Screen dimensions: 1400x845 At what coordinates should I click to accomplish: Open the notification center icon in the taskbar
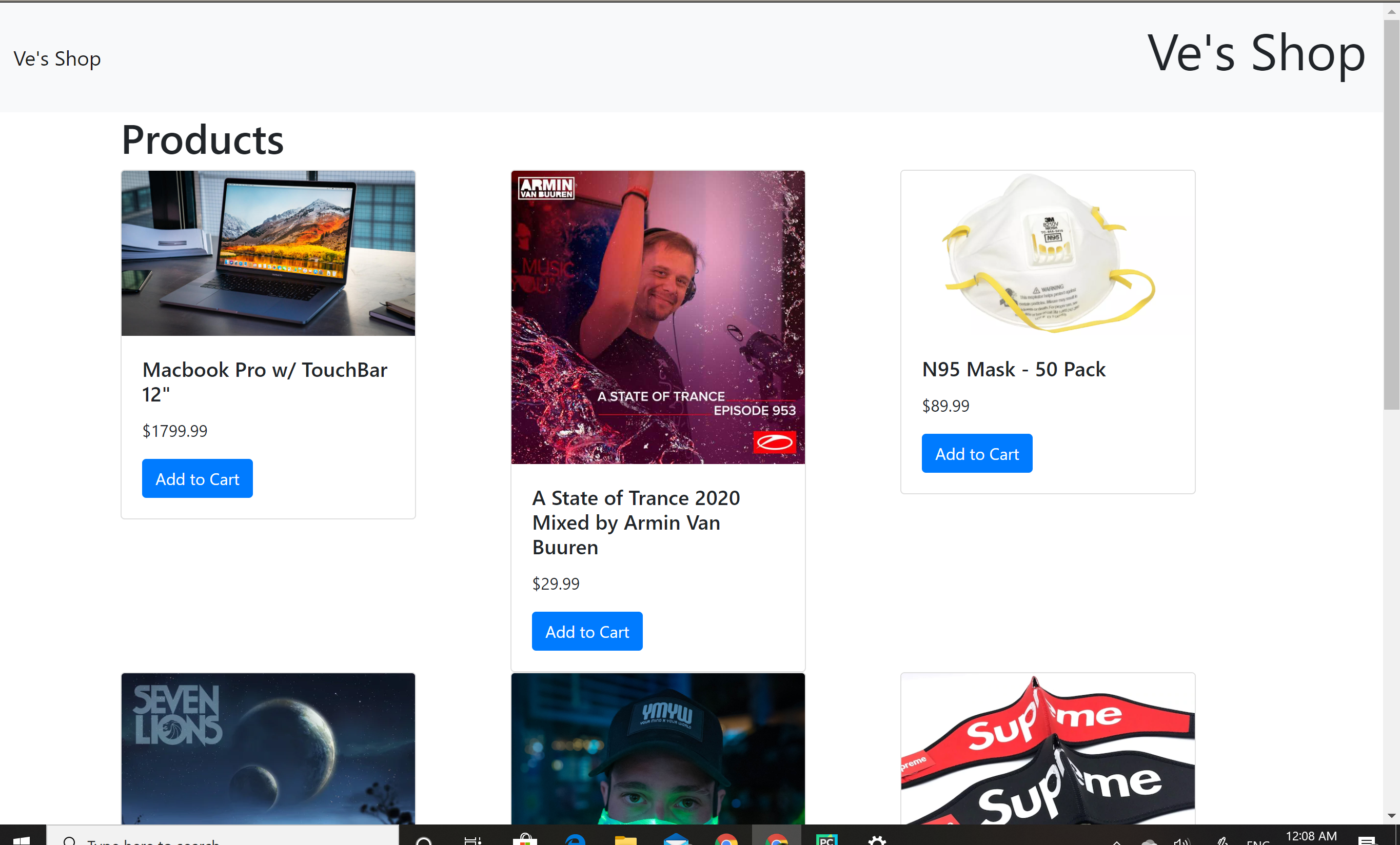(x=1367, y=839)
